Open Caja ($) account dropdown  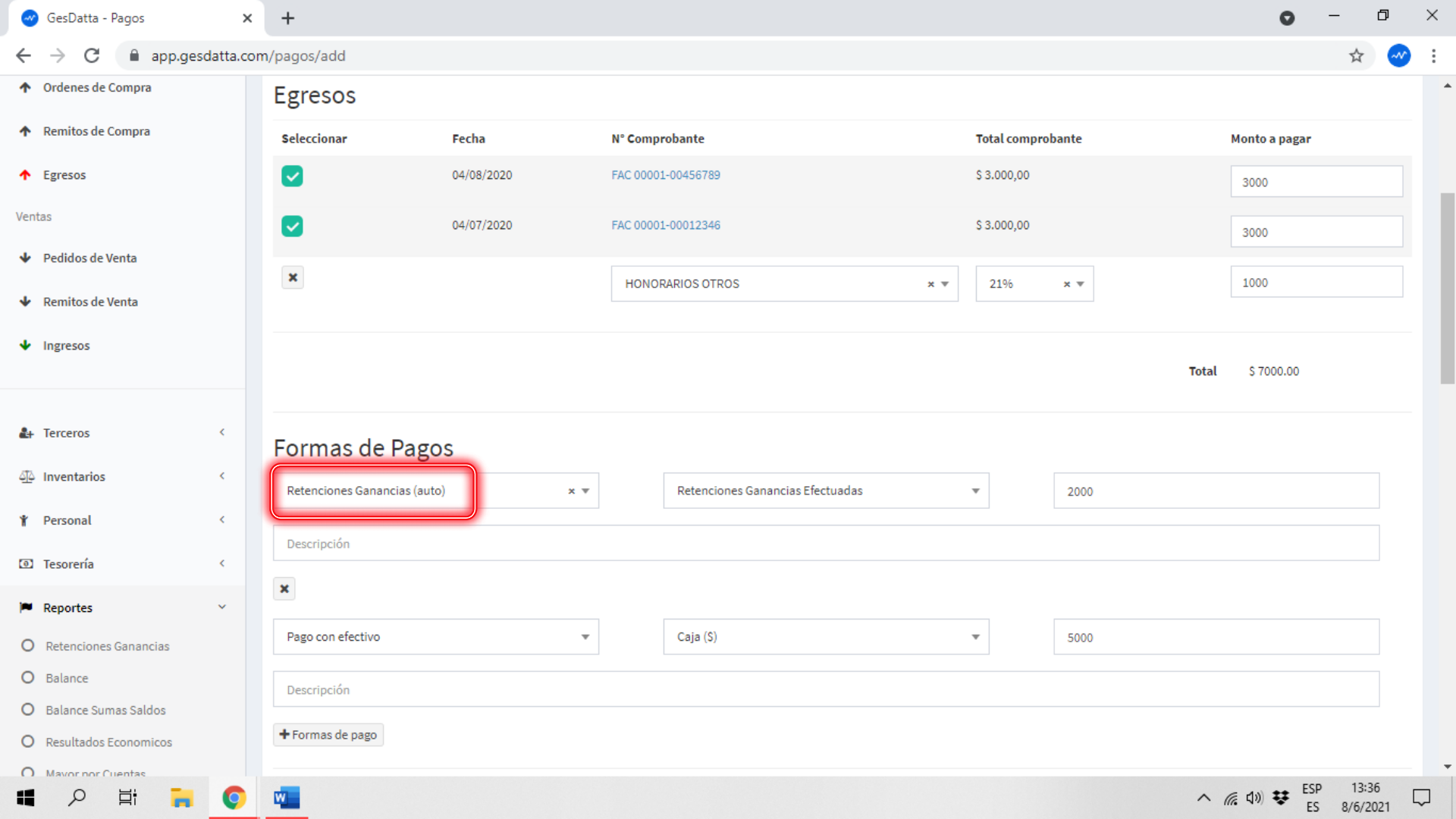826,637
